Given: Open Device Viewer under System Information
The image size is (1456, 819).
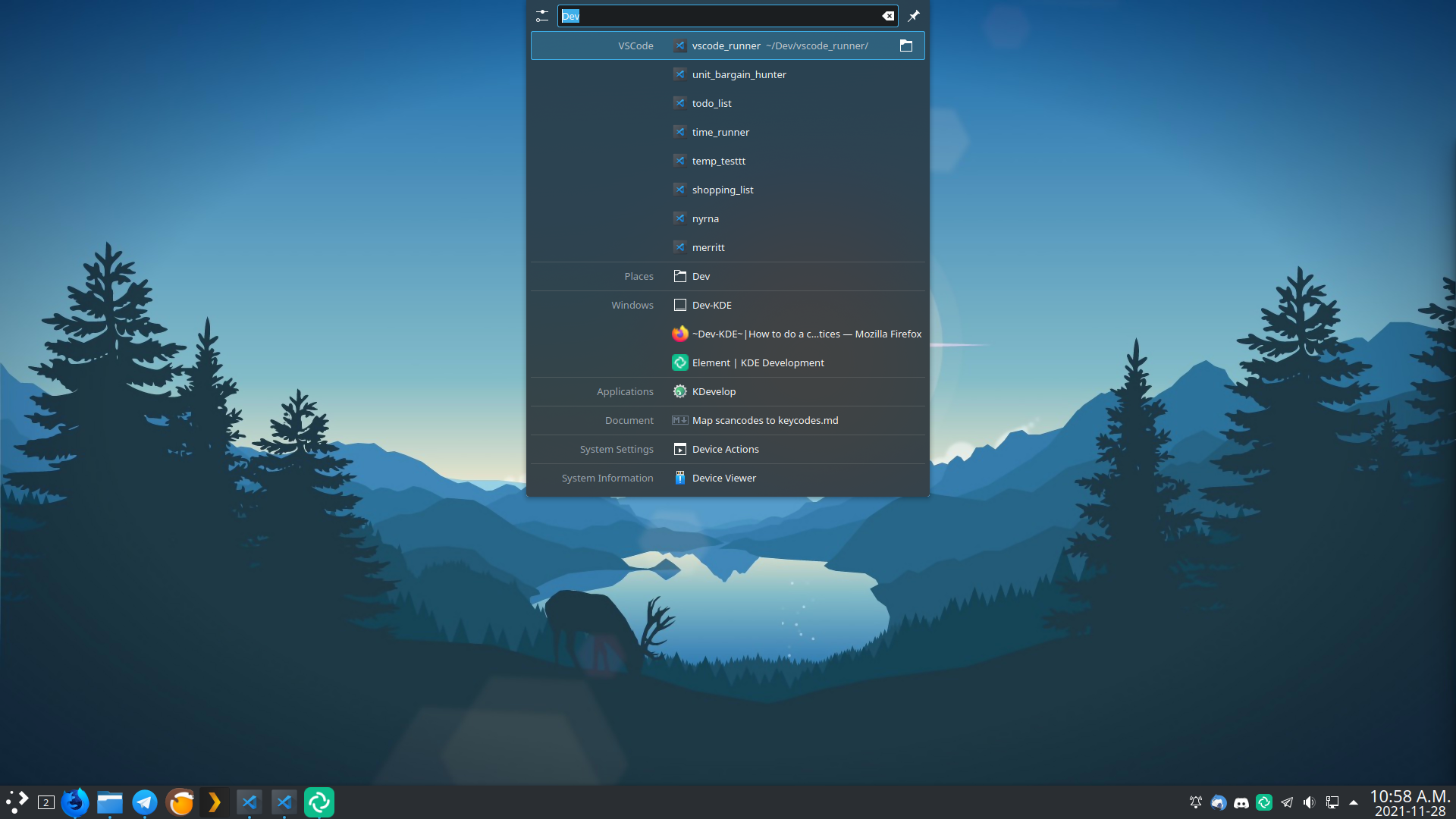Looking at the screenshot, I should pos(724,478).
